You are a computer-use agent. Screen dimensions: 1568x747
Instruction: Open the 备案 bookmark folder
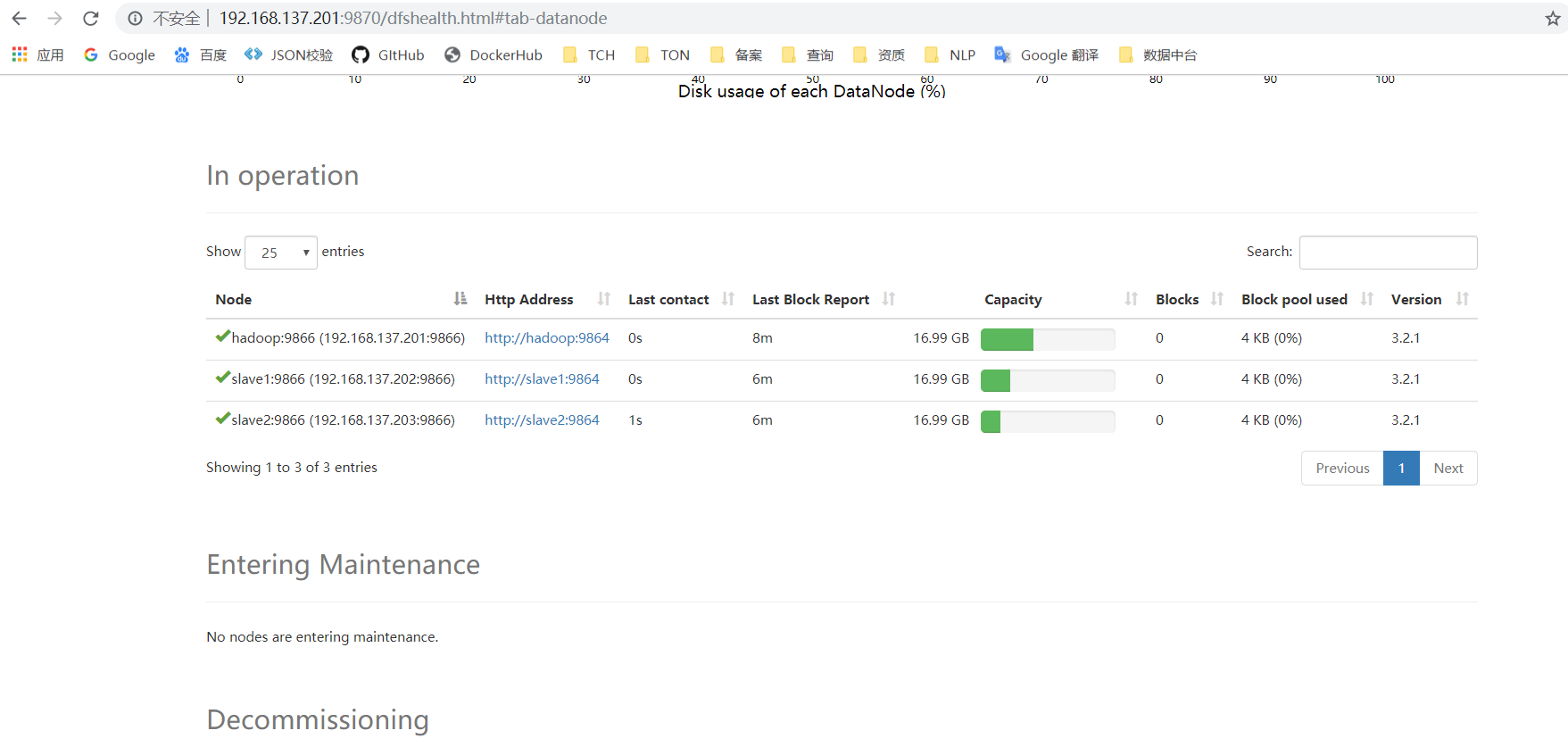[736, 54]
